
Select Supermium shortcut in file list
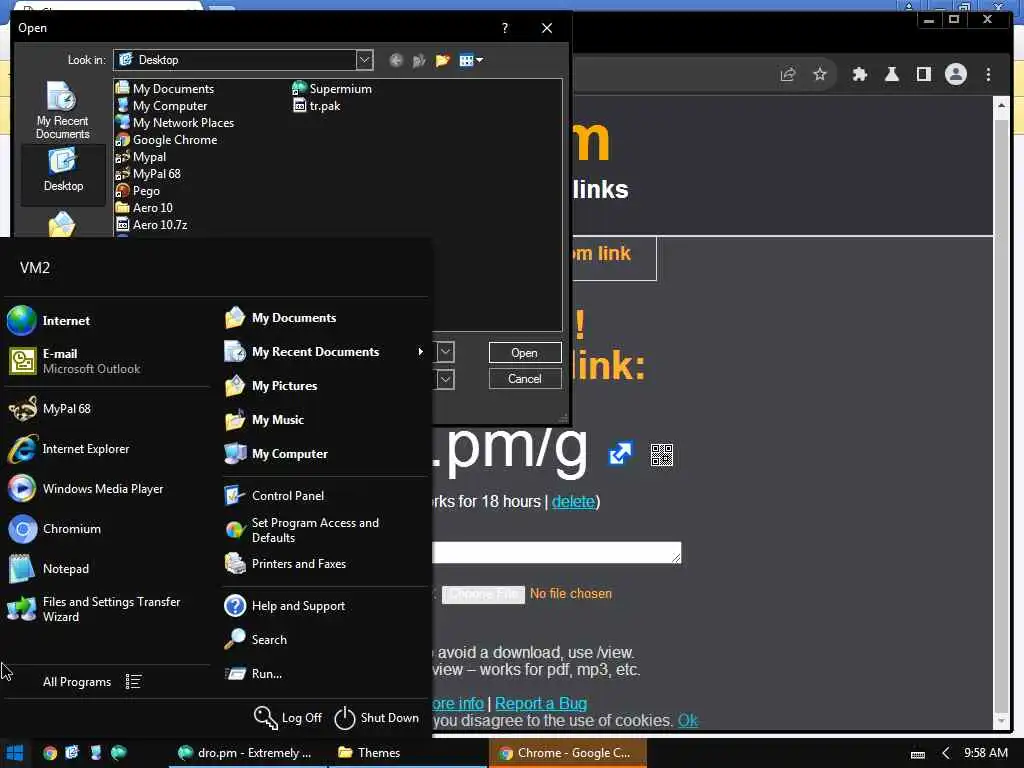332,89
